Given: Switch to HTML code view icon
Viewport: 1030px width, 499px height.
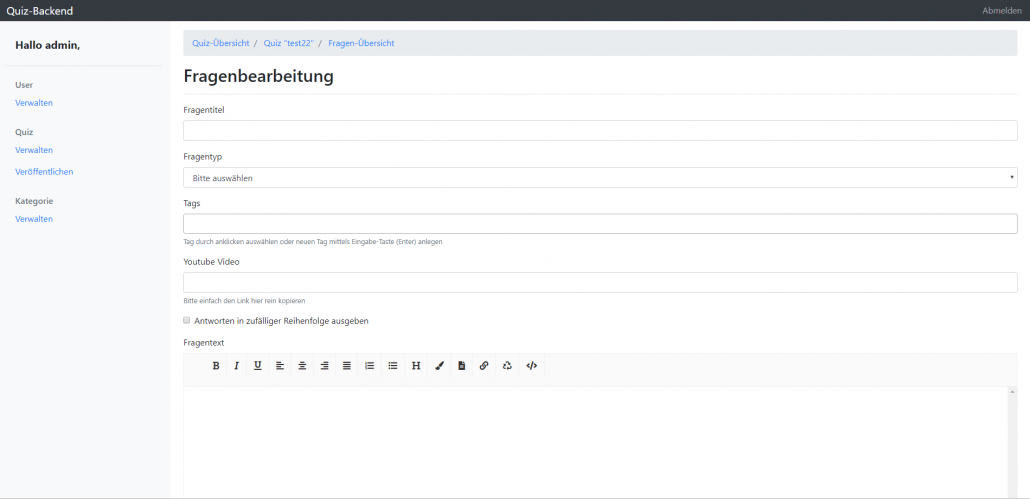Looking at the screenshot, I should point(531,366).
